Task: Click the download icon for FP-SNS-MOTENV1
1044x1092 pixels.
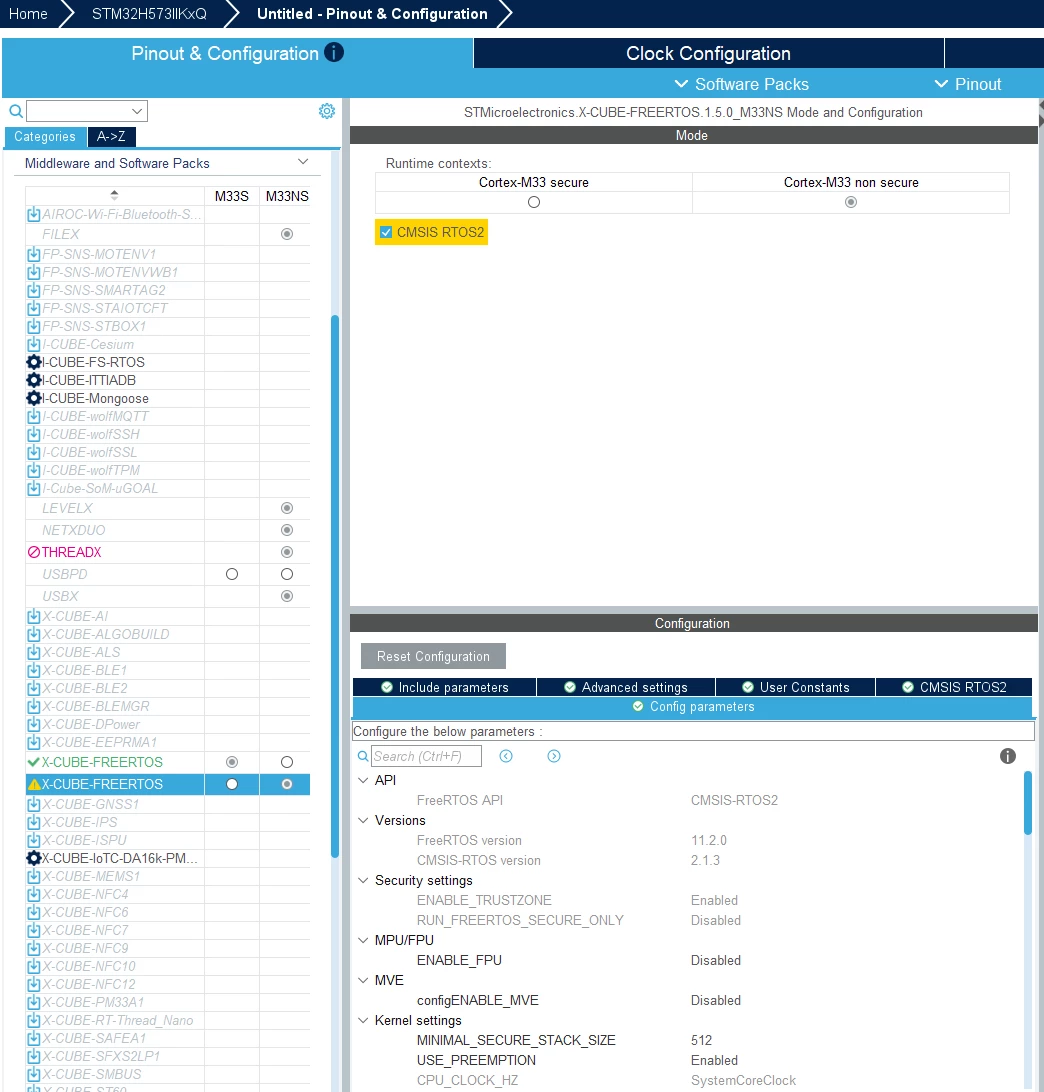Action: tap(33, 254)
